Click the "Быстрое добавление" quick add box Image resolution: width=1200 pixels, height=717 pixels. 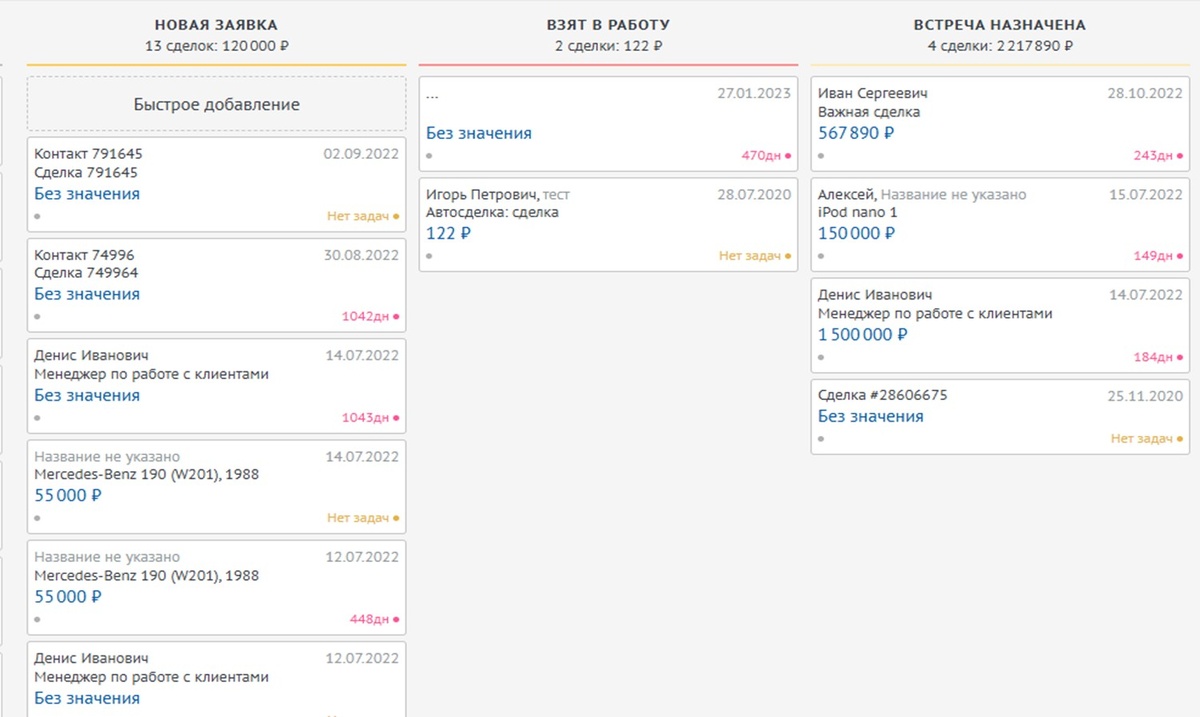point(216,104)
